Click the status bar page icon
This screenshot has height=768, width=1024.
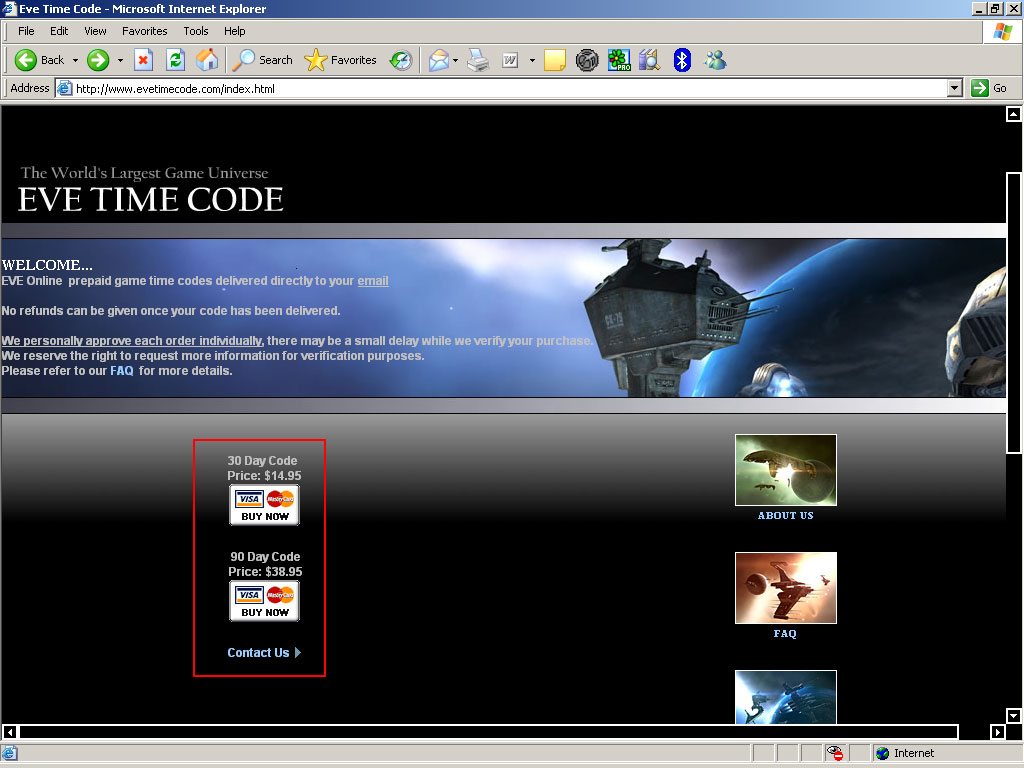[9, 753]
